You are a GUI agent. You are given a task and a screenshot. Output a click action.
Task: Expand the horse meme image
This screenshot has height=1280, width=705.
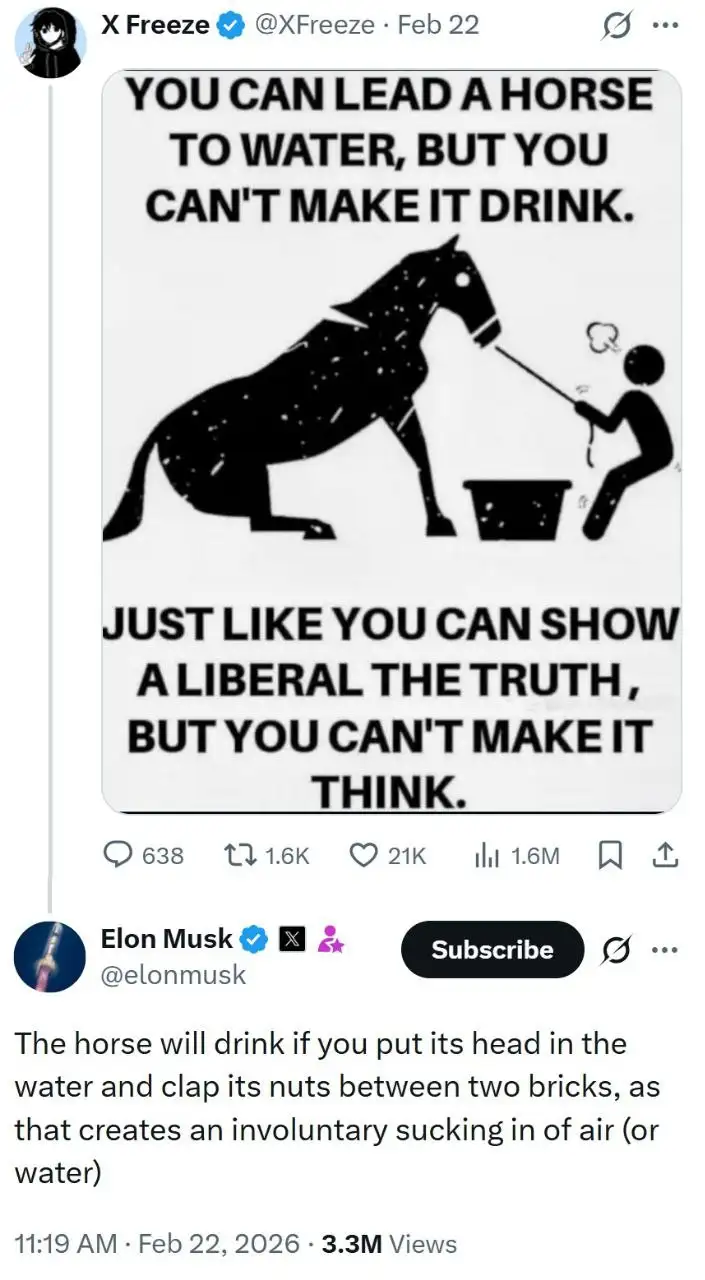391,440
